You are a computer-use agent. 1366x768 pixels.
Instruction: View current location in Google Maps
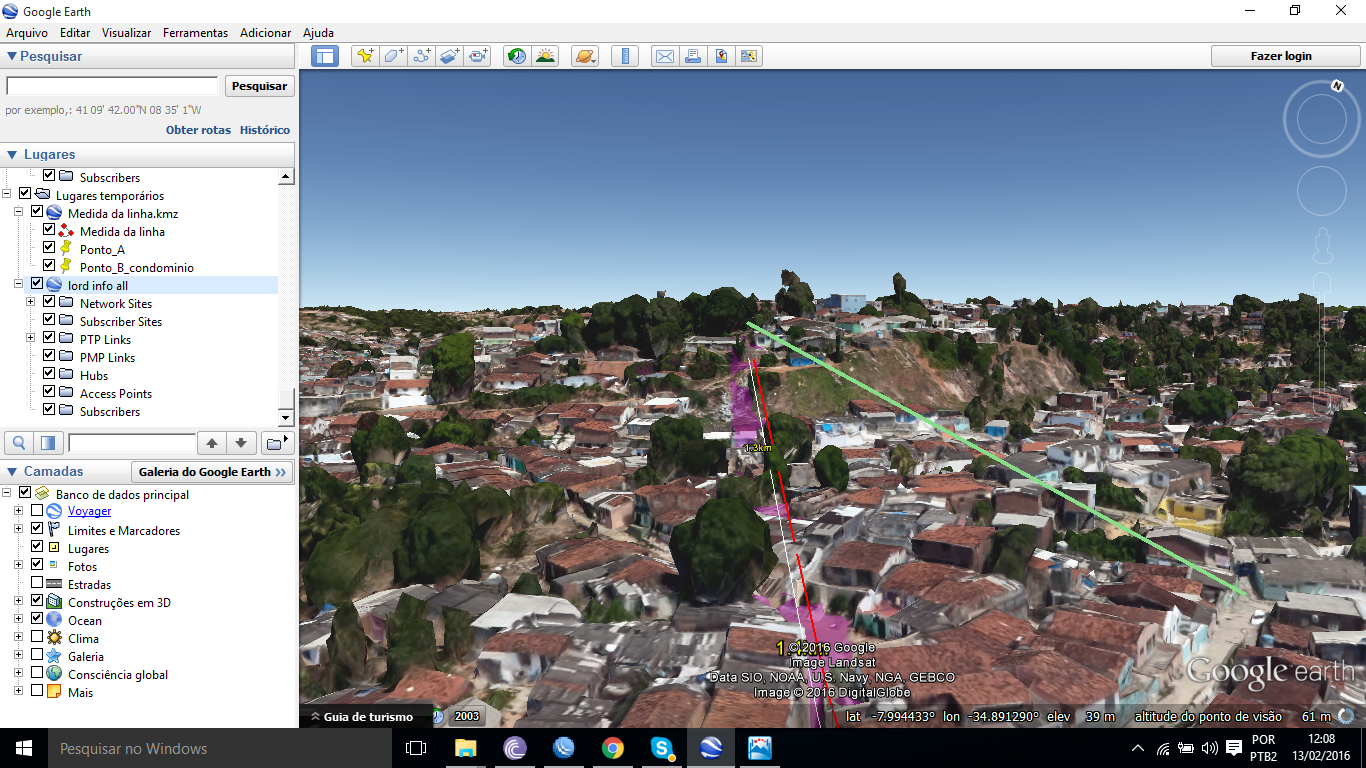(x=749, y=56)
